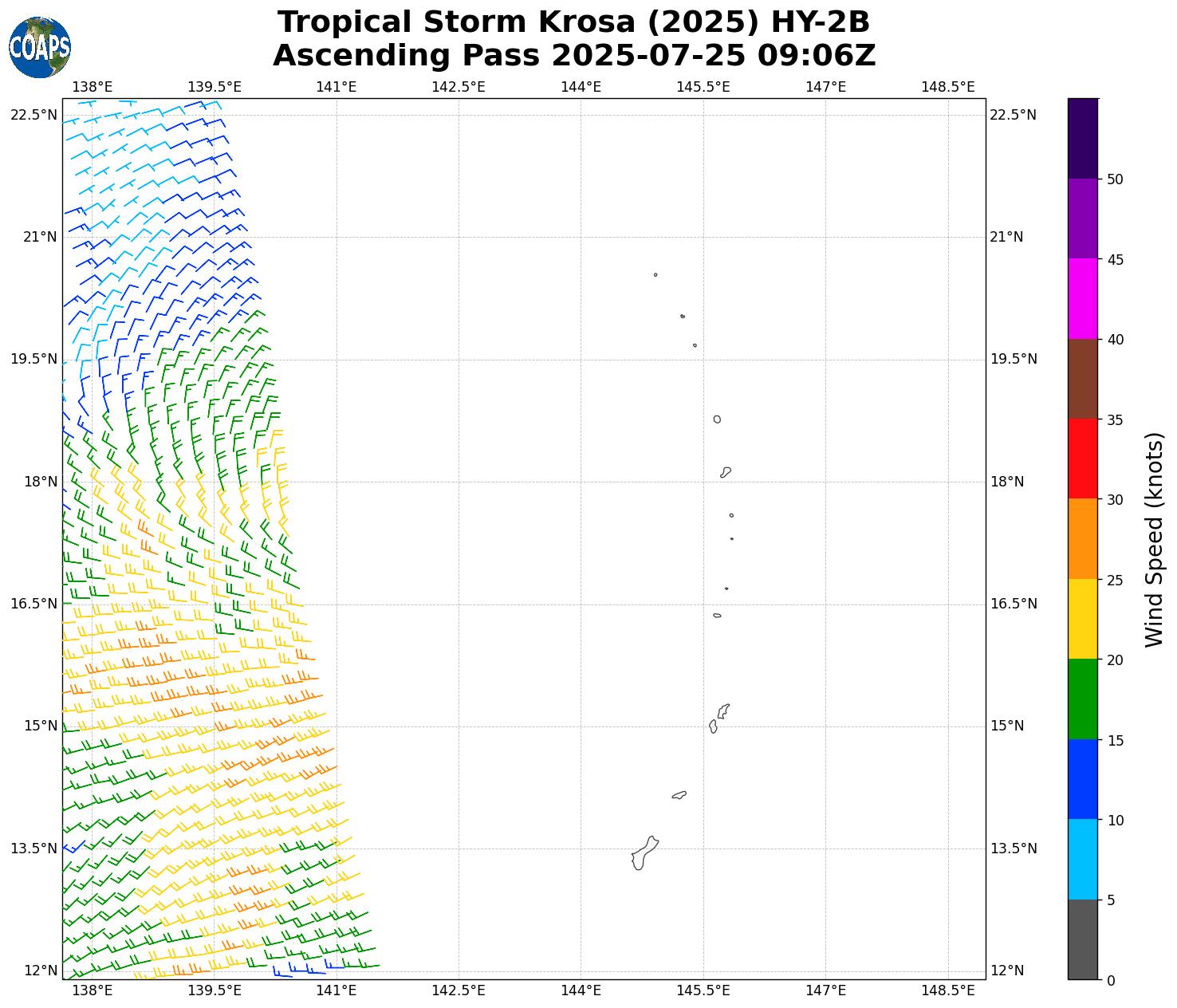Click the Wind Speed (knots) colorbar label
Viewport: 1177px width, 1008px height.
1153,539
